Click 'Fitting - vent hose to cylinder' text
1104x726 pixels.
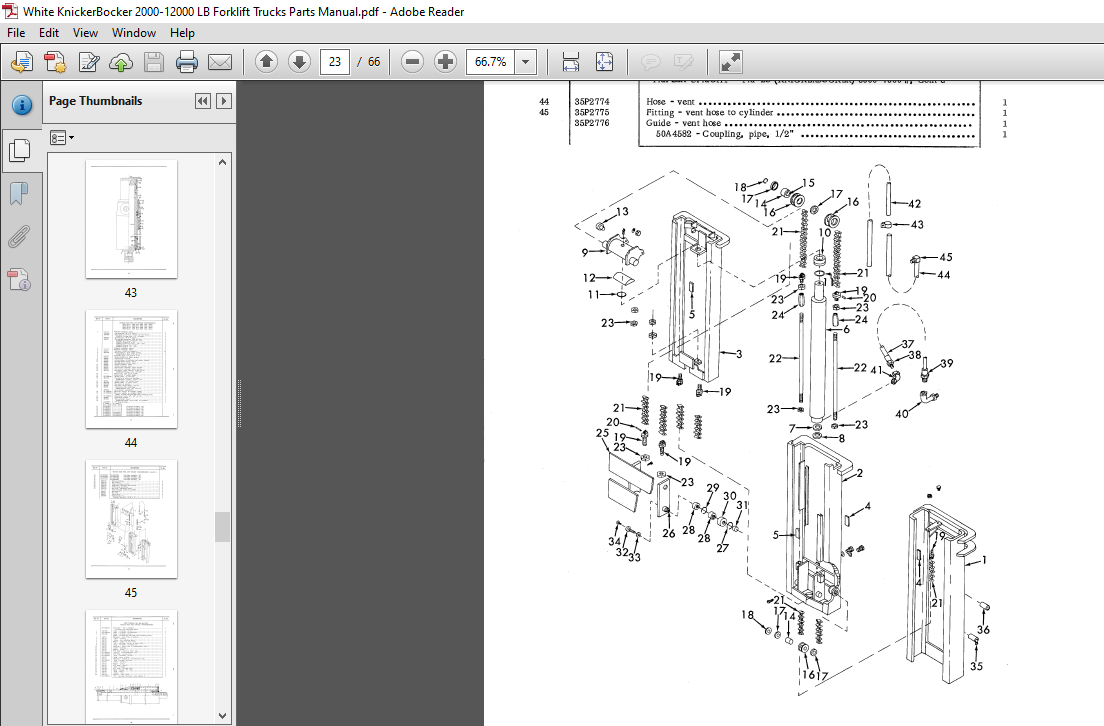[x=710, y=112]
